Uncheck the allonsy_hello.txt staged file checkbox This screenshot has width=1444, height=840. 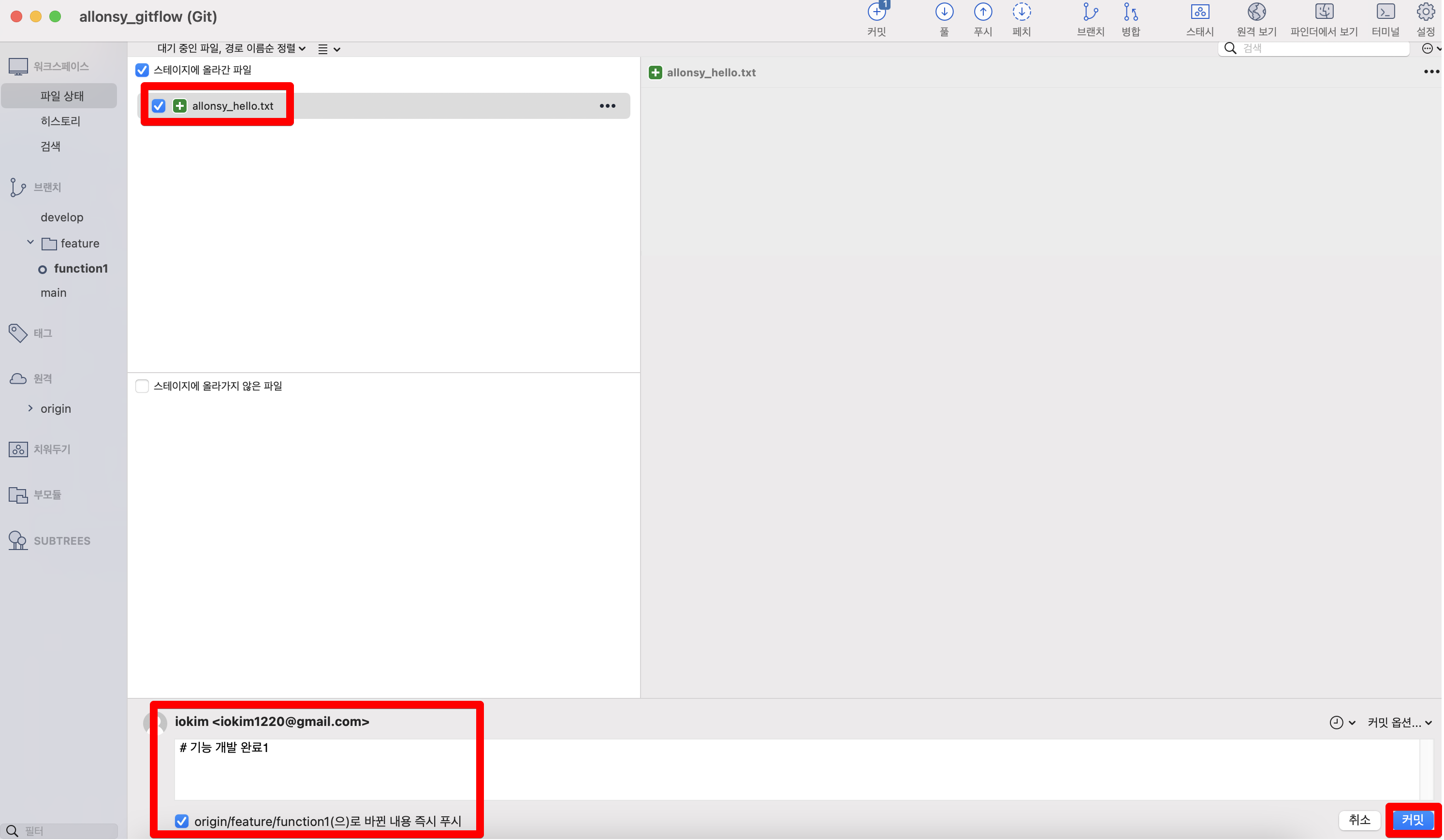click(159, 106)
